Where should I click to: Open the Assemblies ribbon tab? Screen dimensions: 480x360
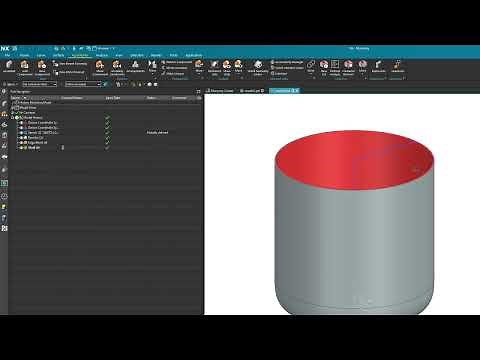[x=80, y=55]
